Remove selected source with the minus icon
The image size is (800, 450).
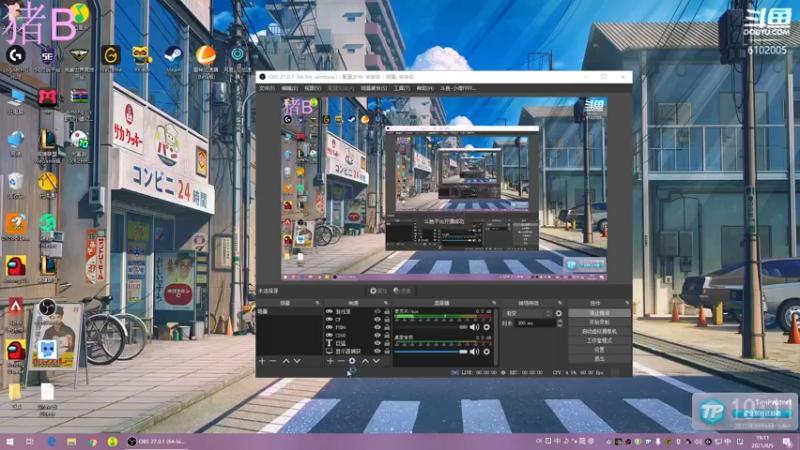pos(341,361)
